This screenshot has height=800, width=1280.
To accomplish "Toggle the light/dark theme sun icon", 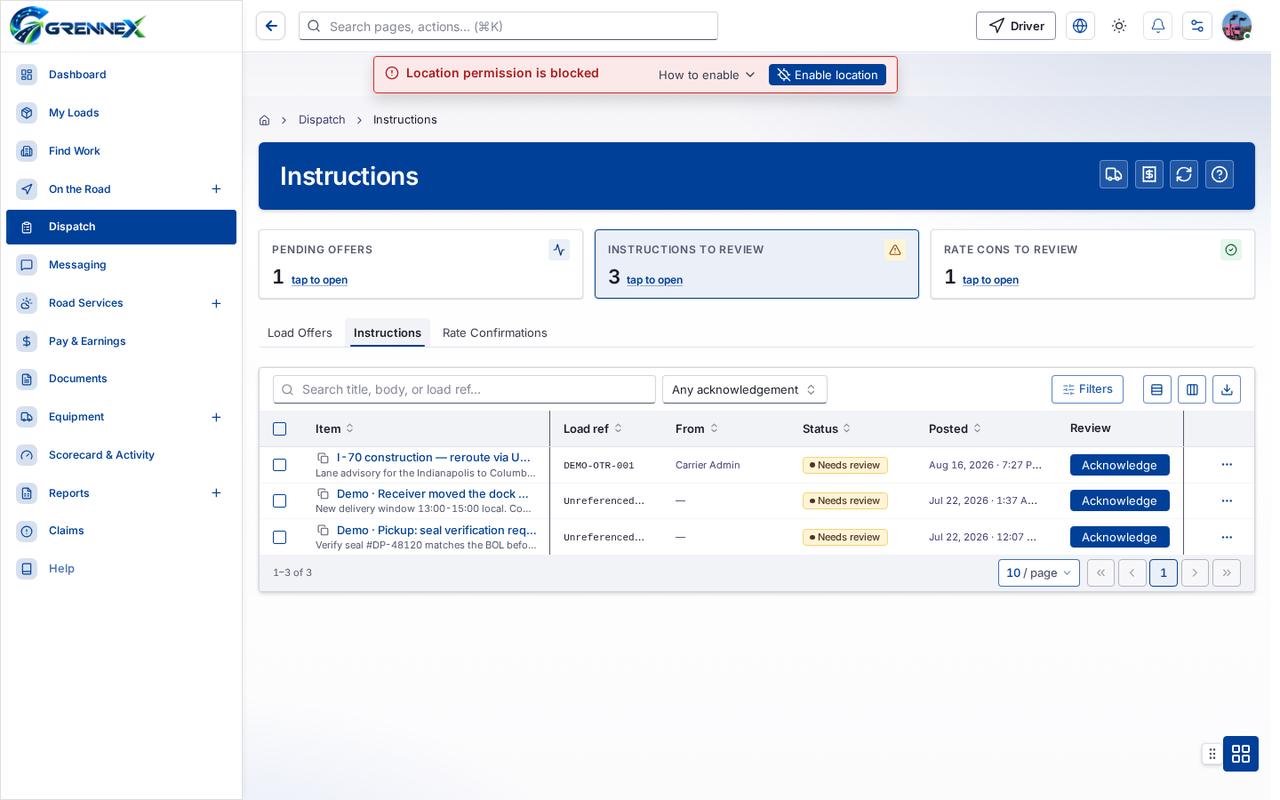I will click(1119, 26).
